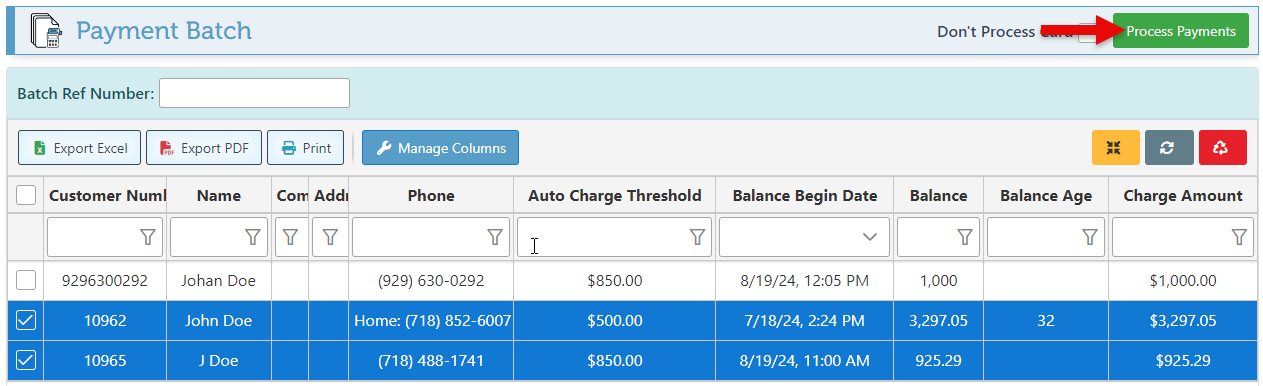This screenshot has height=386, width=1263.
Task: Click the Charge Amount filter funnel icon
Action: [x=1239, y=237]
